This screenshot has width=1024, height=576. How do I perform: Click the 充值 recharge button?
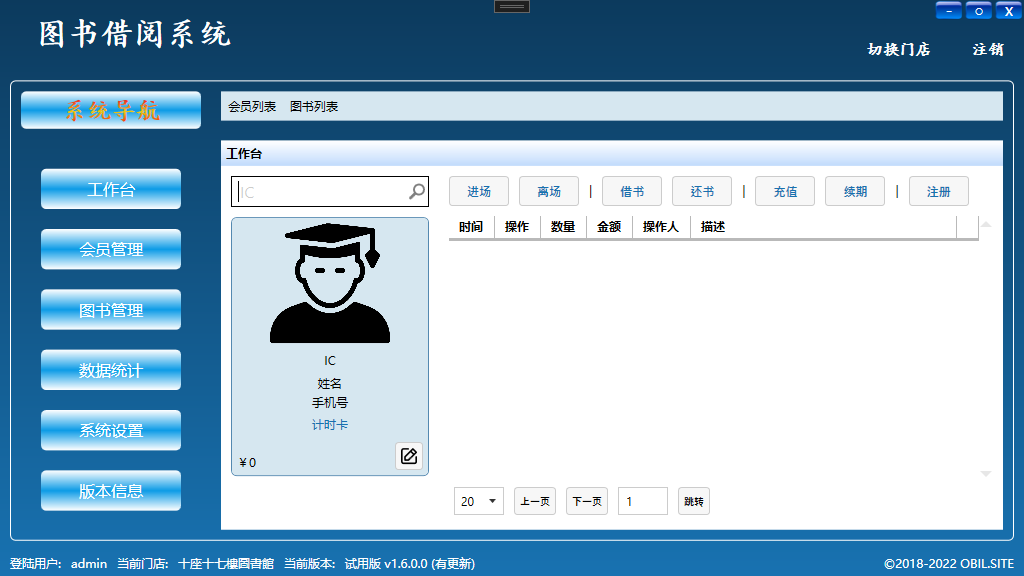pos(784,190)
